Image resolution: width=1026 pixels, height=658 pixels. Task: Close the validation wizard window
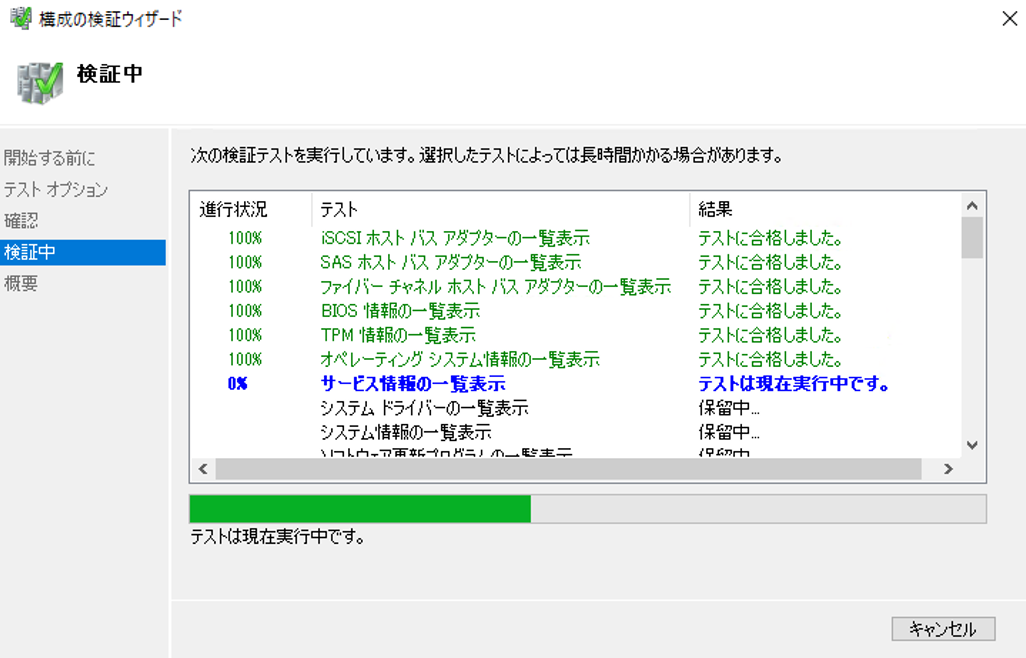pyautogui.click(x=1009, y=19)
